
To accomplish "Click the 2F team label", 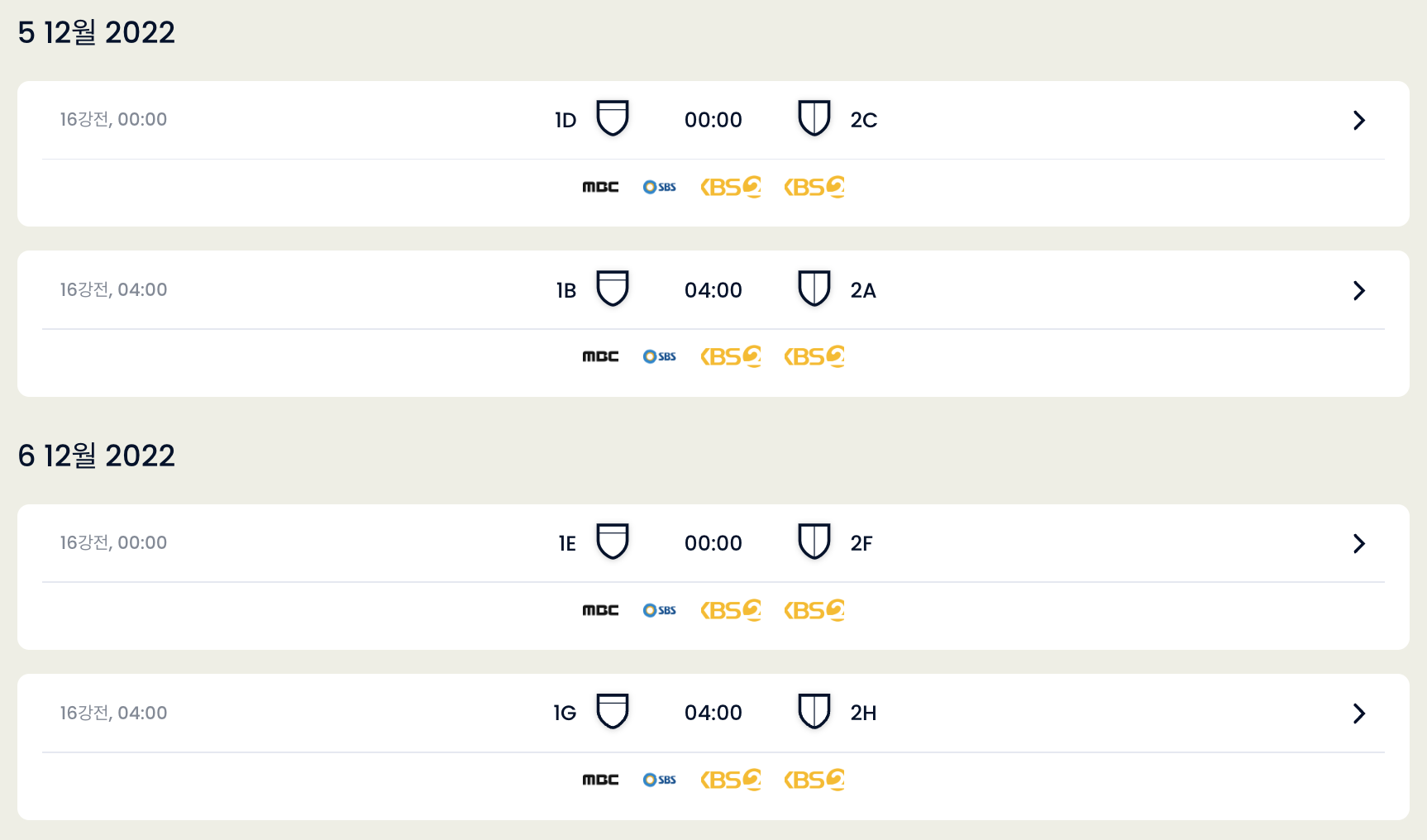I will coord(861,543).
